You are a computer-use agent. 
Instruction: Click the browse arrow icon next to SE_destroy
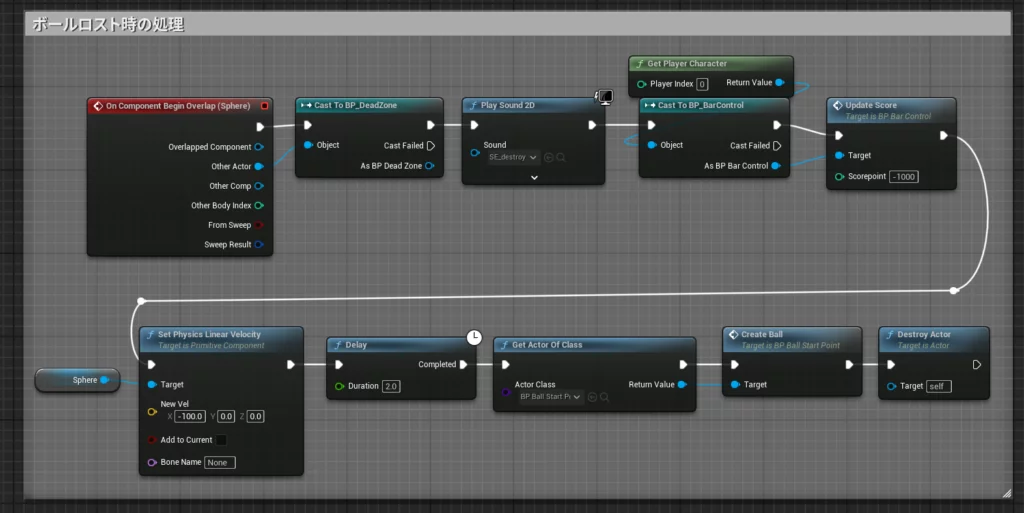click(x=549, y=157)
